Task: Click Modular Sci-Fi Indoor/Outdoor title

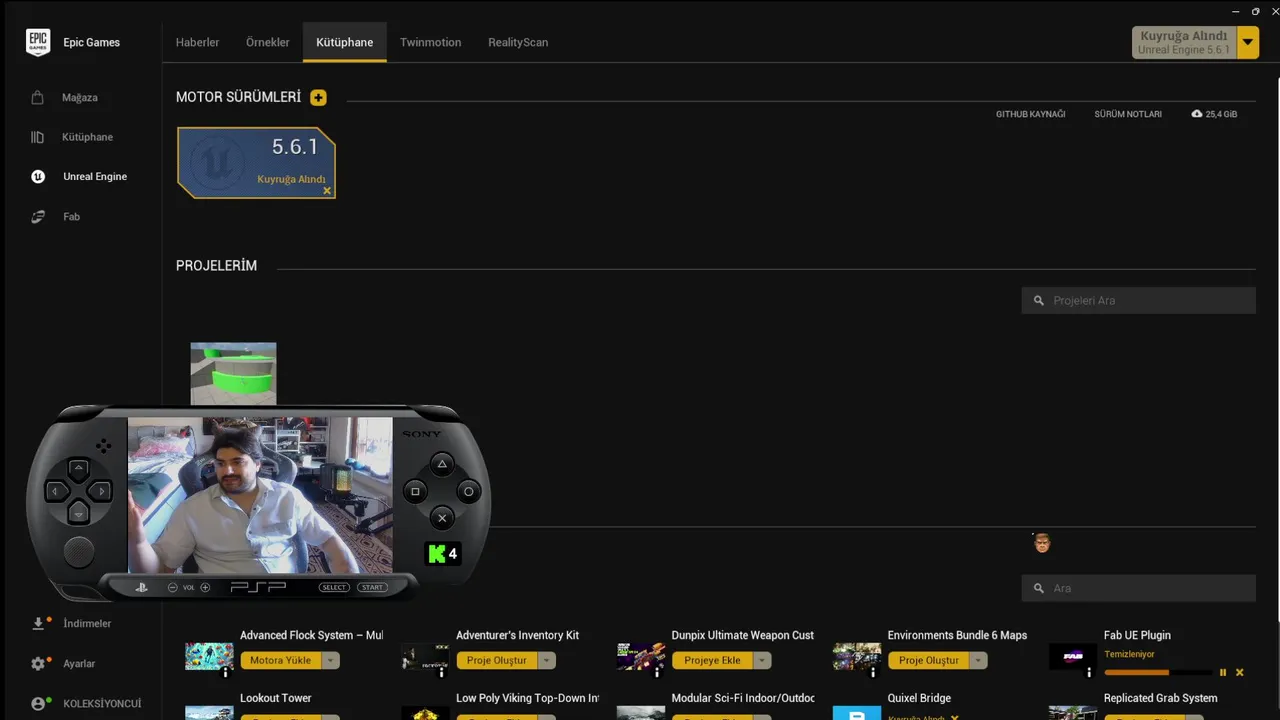Action: click(743, 698)
